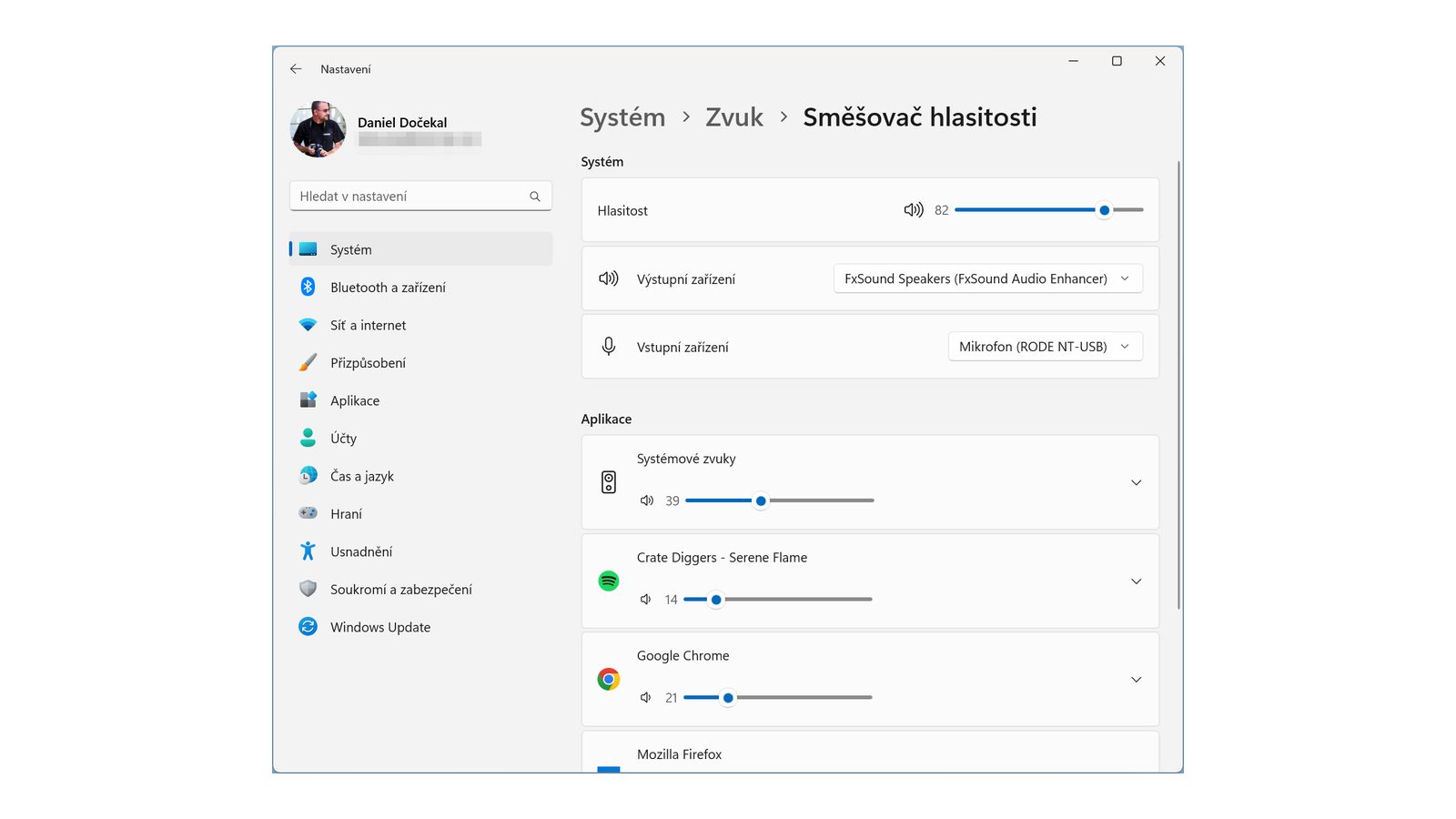Image resolution: width=1456 pixels, height=819 pixels.
Task: Open Daniel Dočekal profile picture
Action: 318,129
